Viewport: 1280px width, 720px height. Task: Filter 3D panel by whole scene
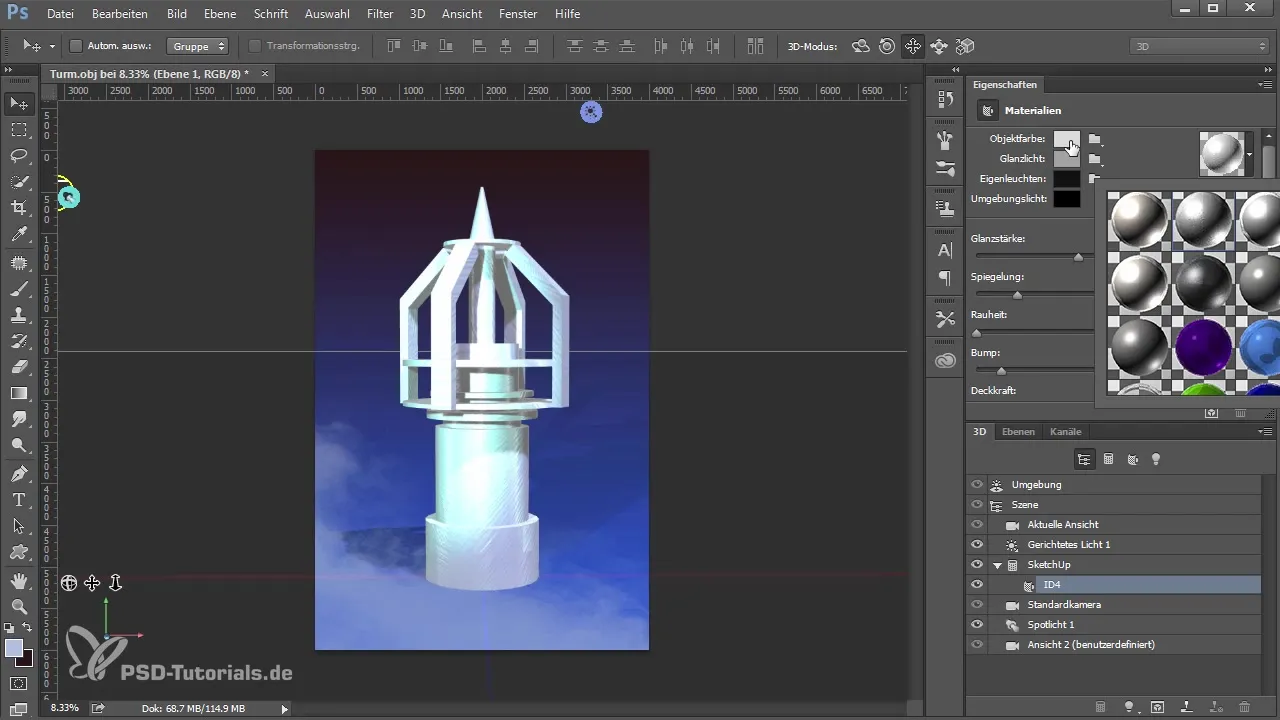pyautogui.click(x=1083, y=459)
